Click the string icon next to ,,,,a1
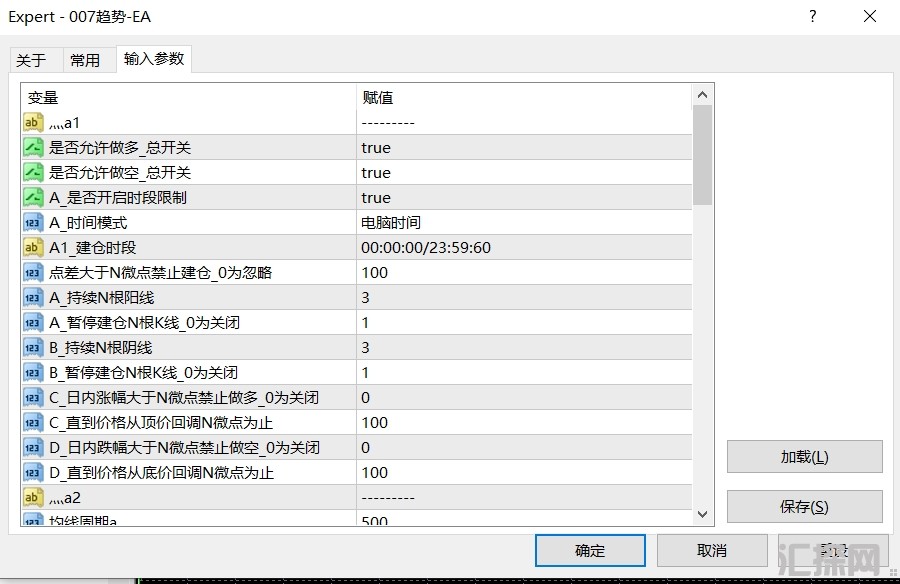The width and height of the screenshot is (900, 584). 33,122
